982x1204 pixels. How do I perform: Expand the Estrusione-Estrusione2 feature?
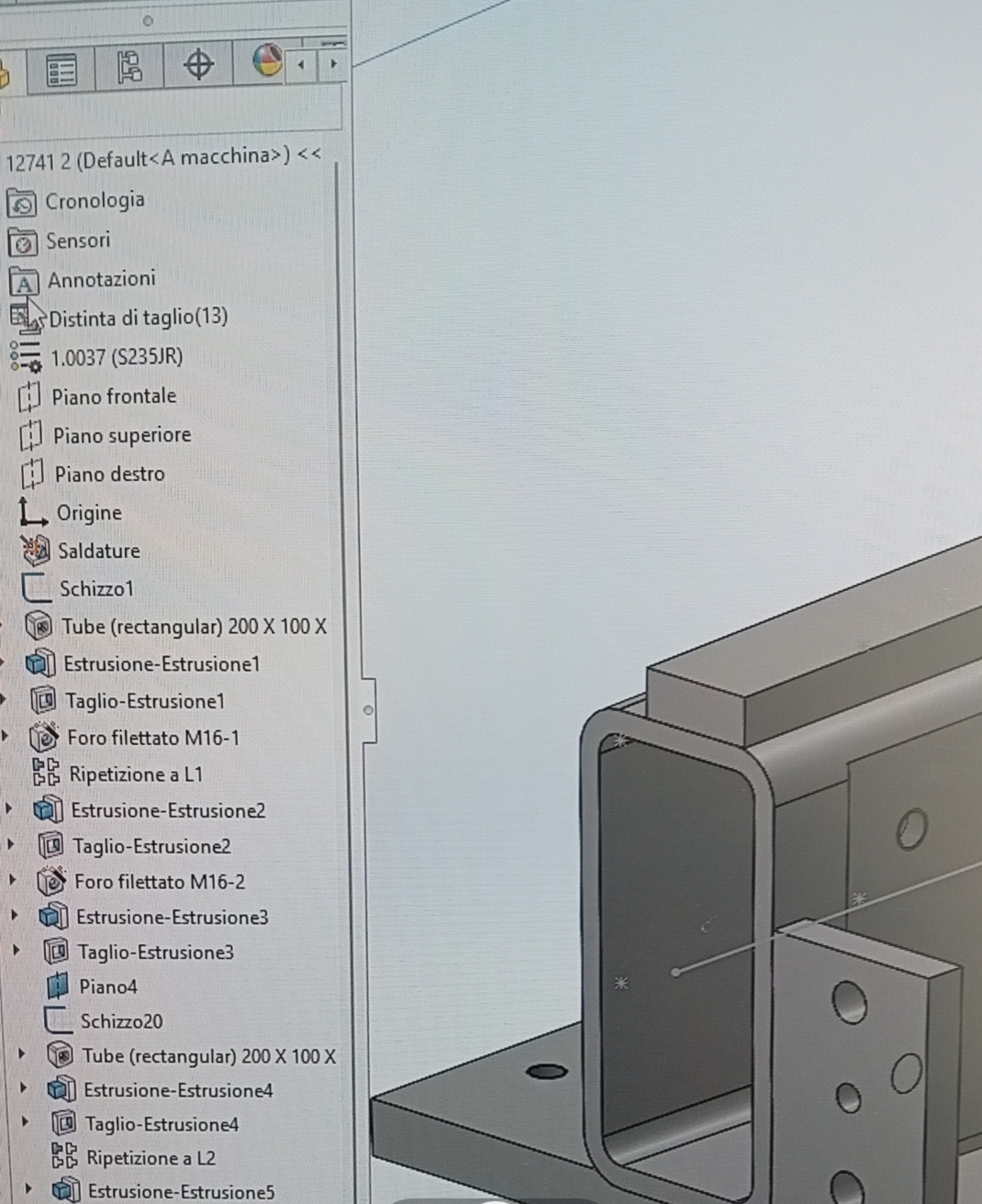9,808
